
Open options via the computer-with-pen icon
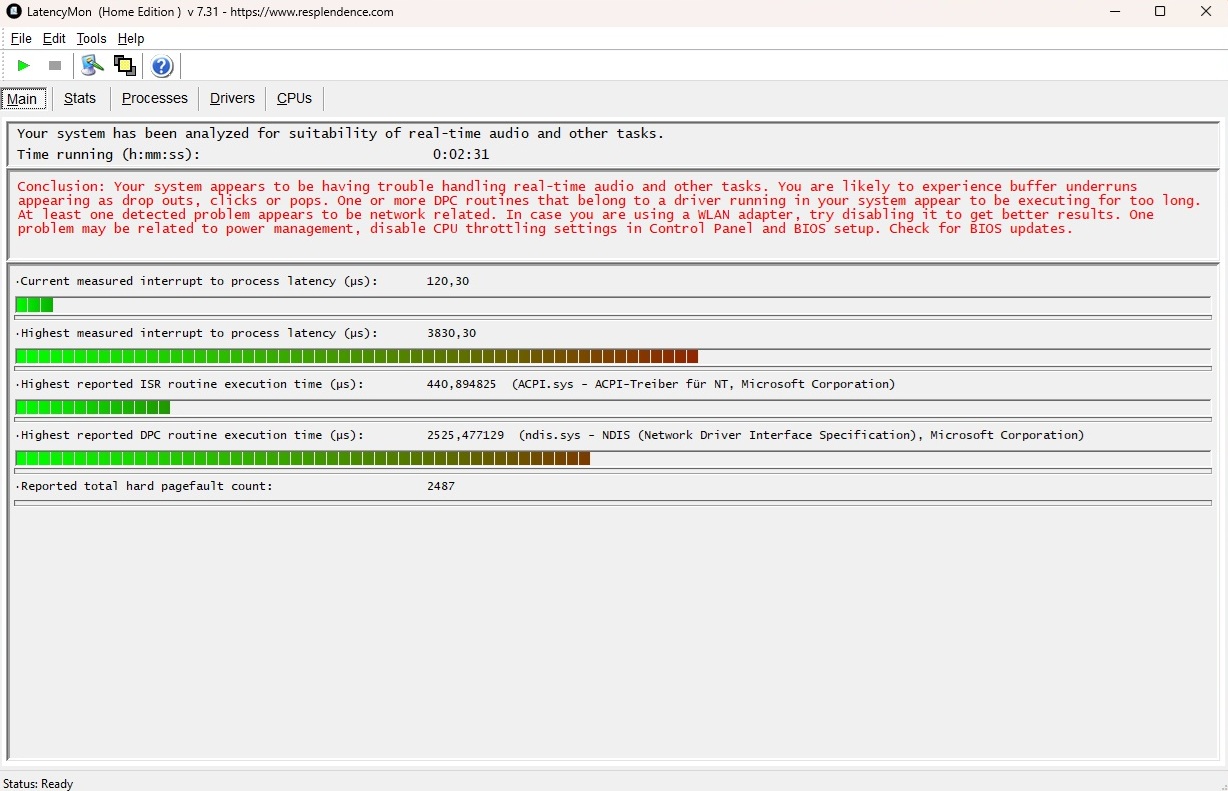[x=92, y=66]
